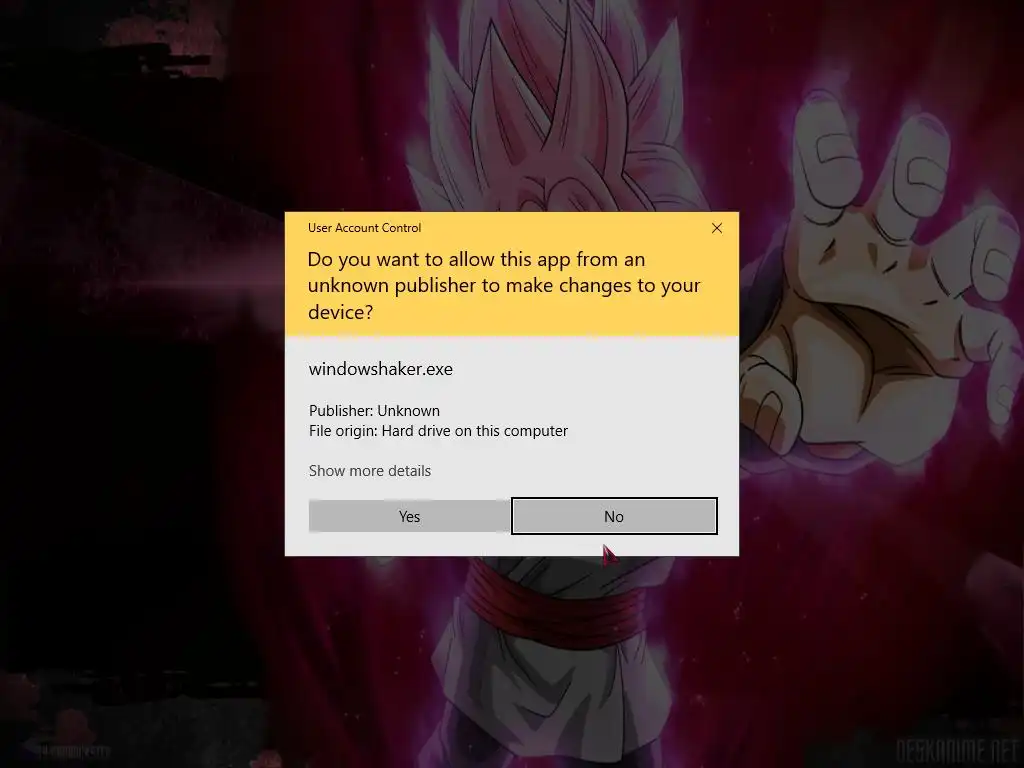Click the character's red sash belt

pos(555,601)
